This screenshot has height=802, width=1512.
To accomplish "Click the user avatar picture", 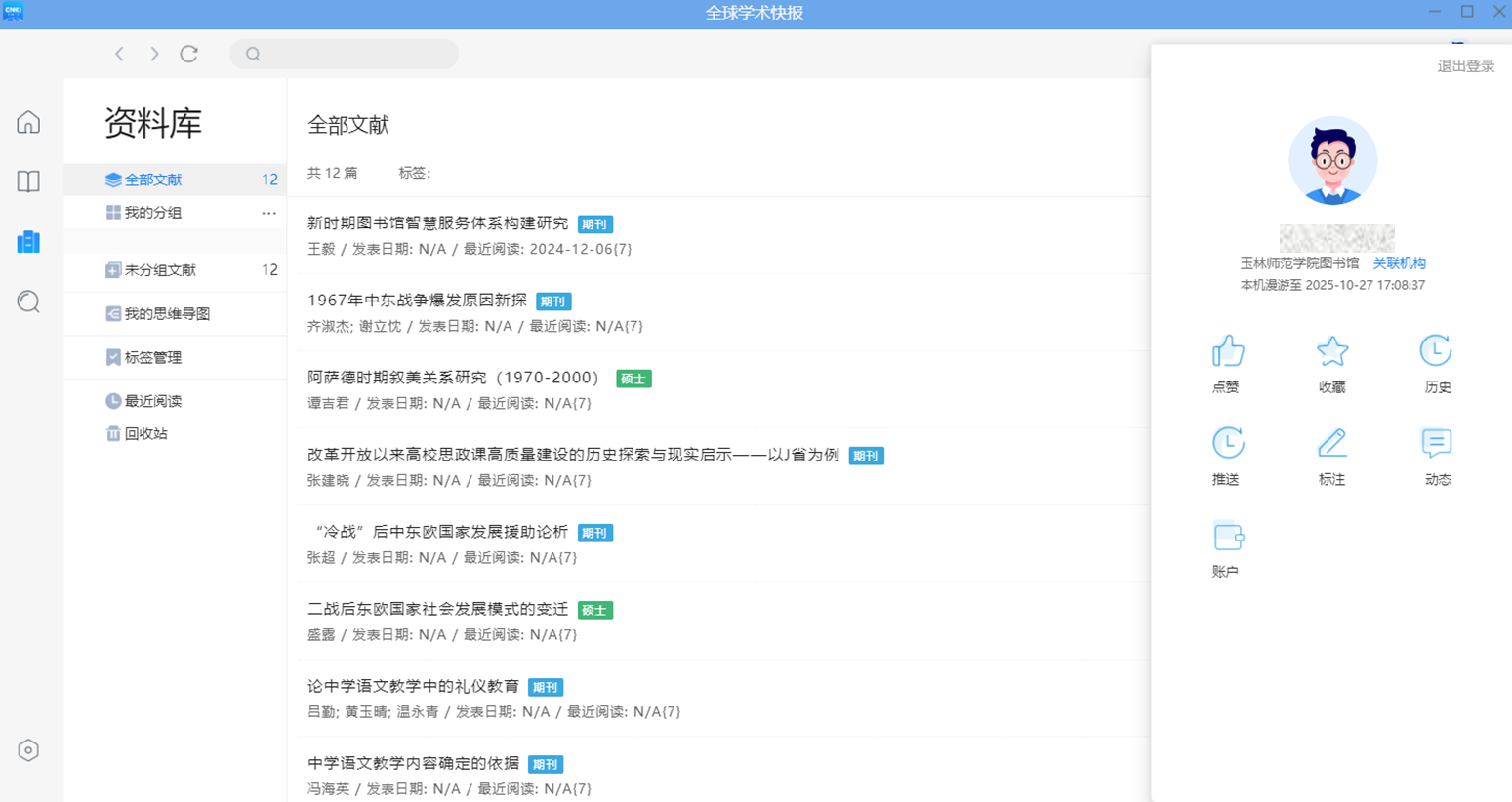I will point(1332,161).
